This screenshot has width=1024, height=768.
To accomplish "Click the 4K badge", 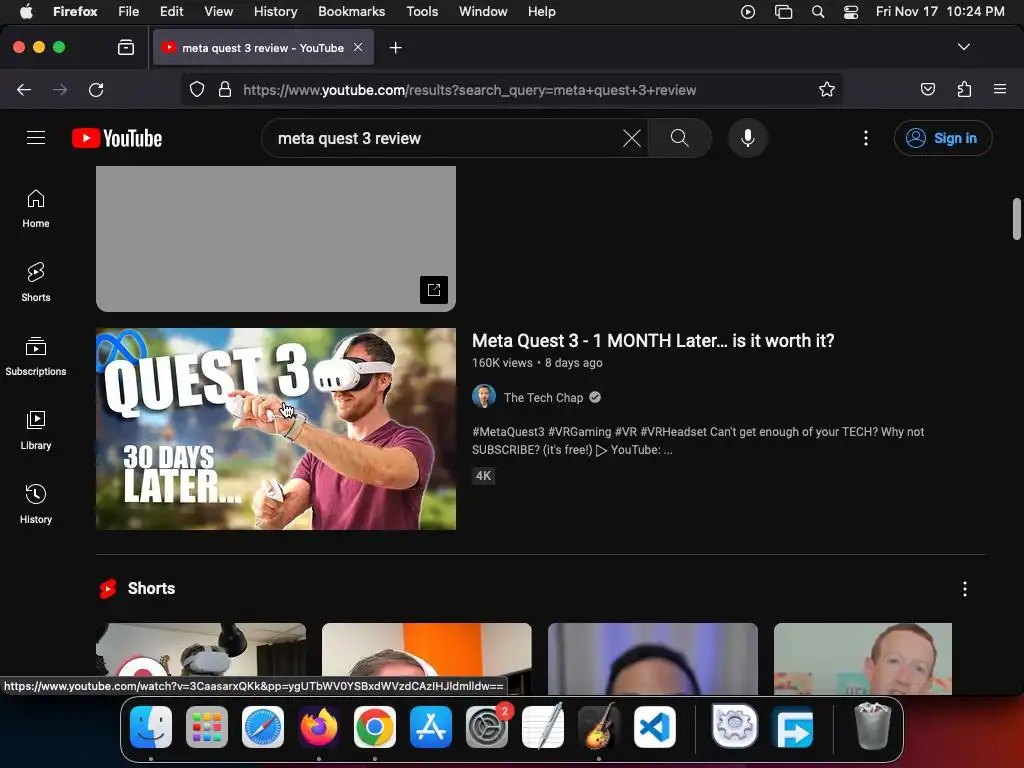I will click(483, 475).
